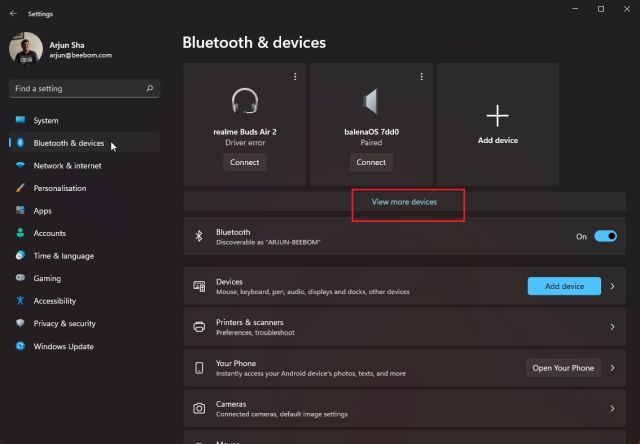Image resolution: width=640 pixels, height=444 pixels.
Task: Click the Privacy shield icon
Action: 20,323
